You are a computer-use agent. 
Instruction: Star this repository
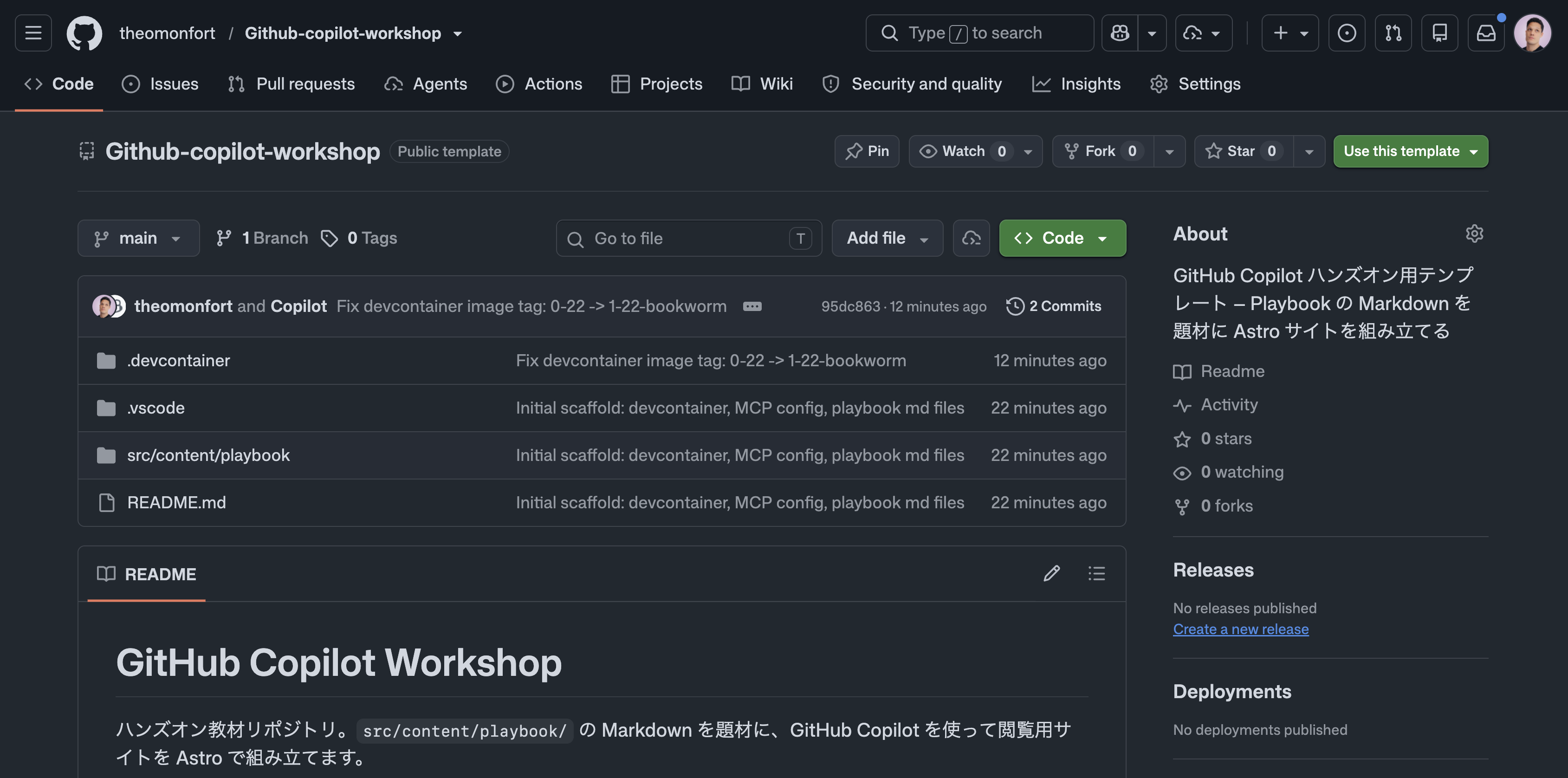click(1244, 151)
